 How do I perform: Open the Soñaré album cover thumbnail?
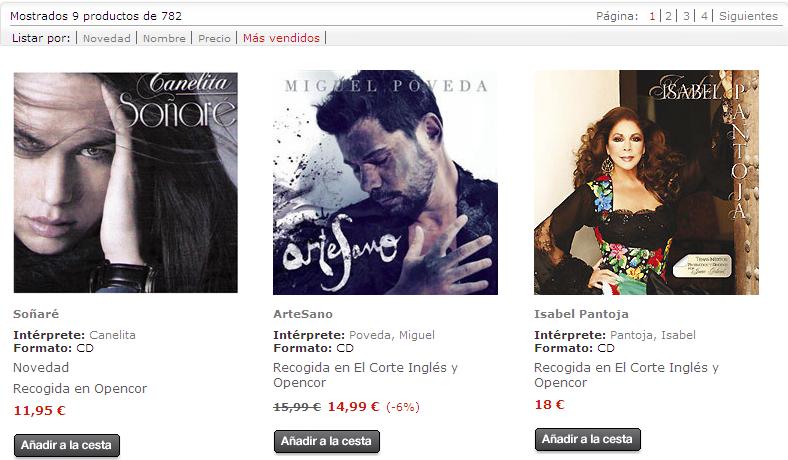pos(126,182)
